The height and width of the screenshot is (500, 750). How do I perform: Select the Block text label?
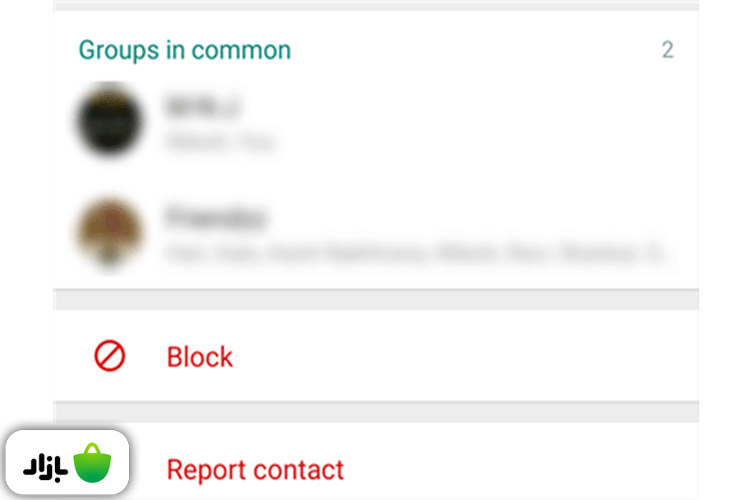[x=199, y=357]
